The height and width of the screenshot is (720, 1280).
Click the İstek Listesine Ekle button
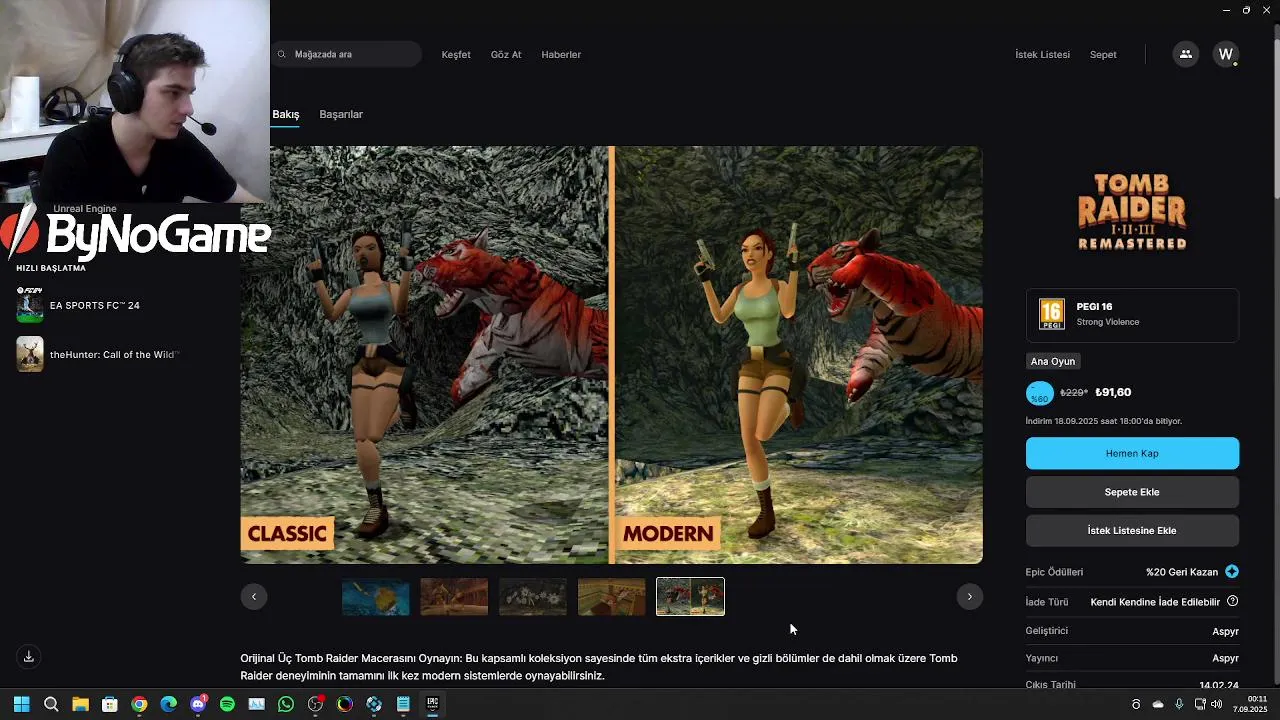click(x=1132, y=530)
